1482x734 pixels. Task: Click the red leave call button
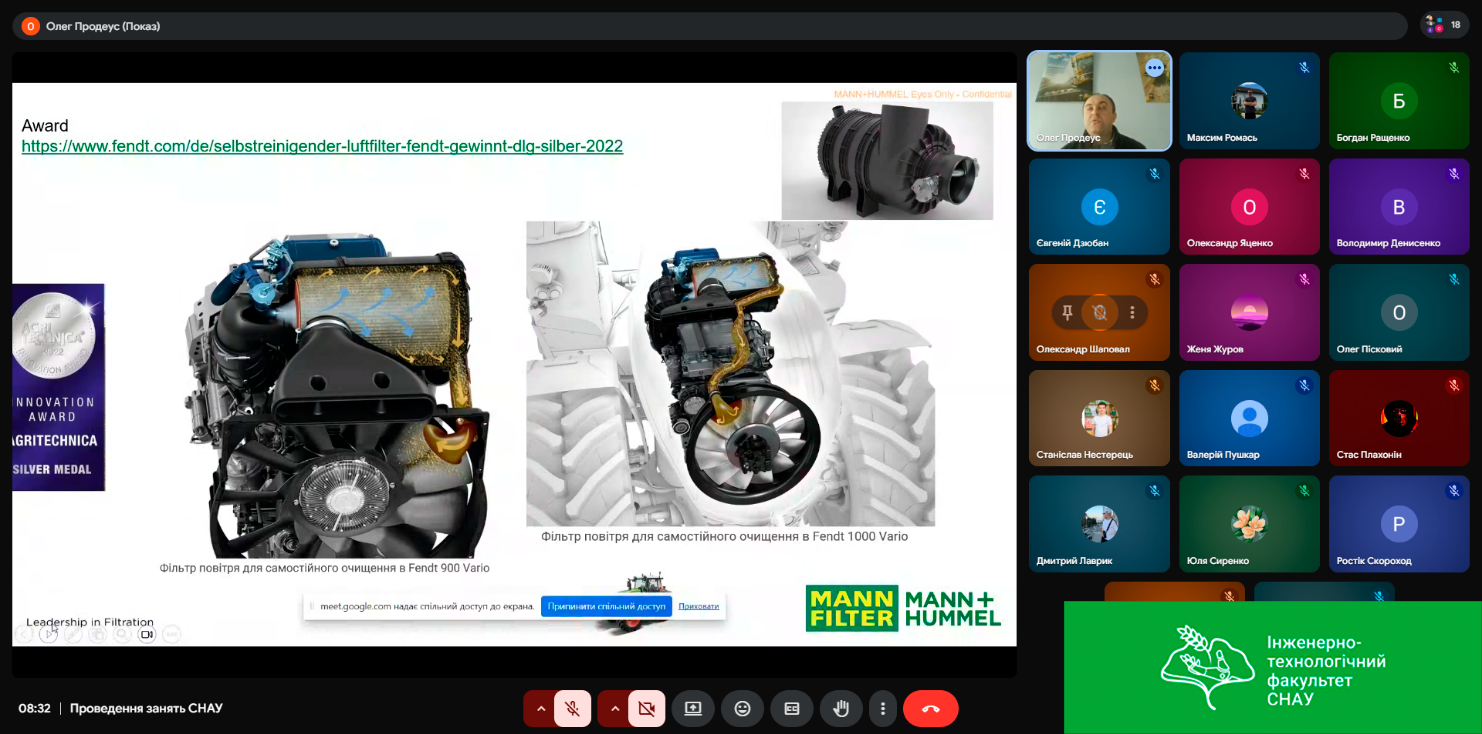tap(930, 708)
